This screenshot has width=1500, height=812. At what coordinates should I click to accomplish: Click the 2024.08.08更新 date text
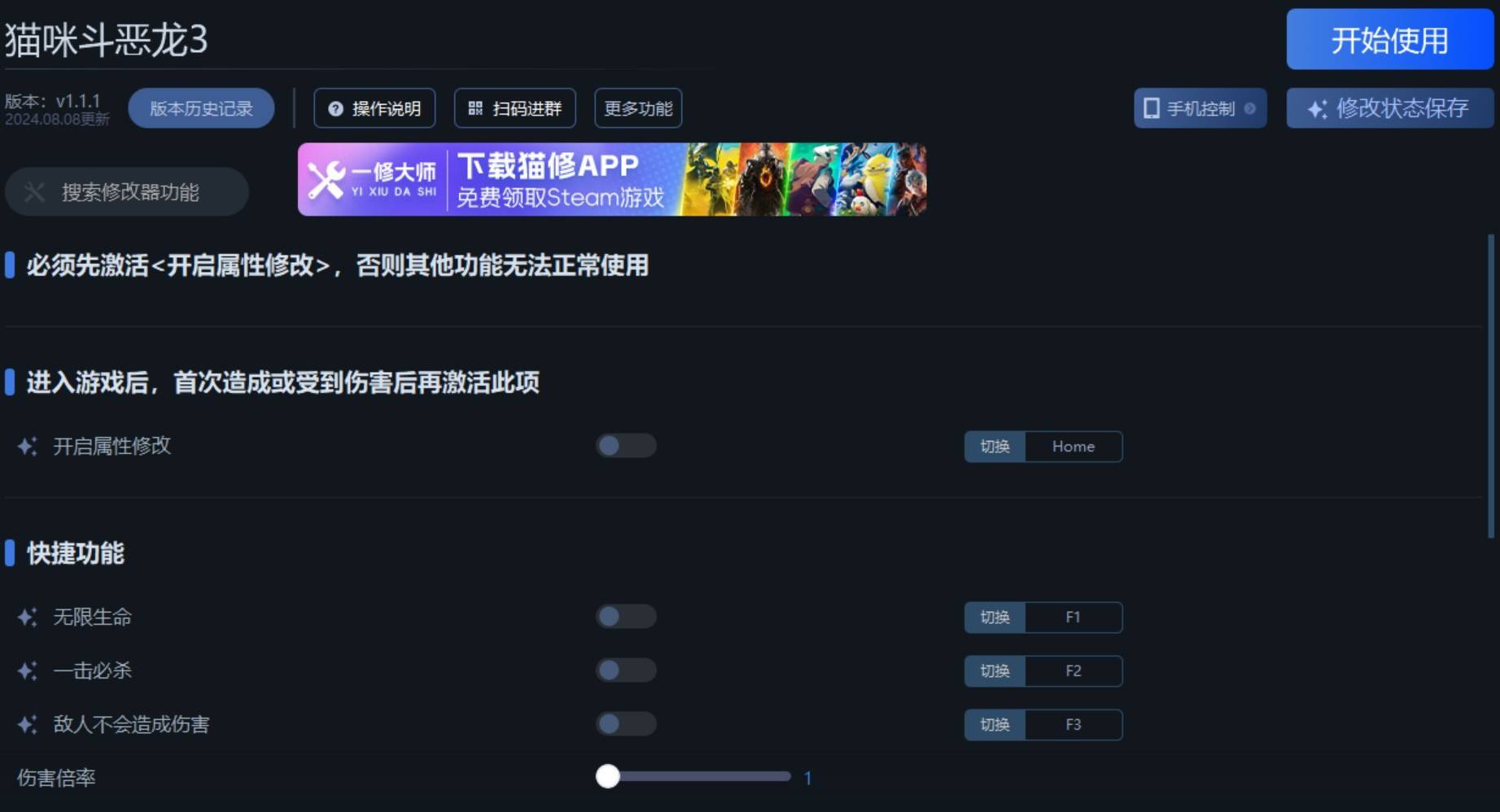pos(57,120)
